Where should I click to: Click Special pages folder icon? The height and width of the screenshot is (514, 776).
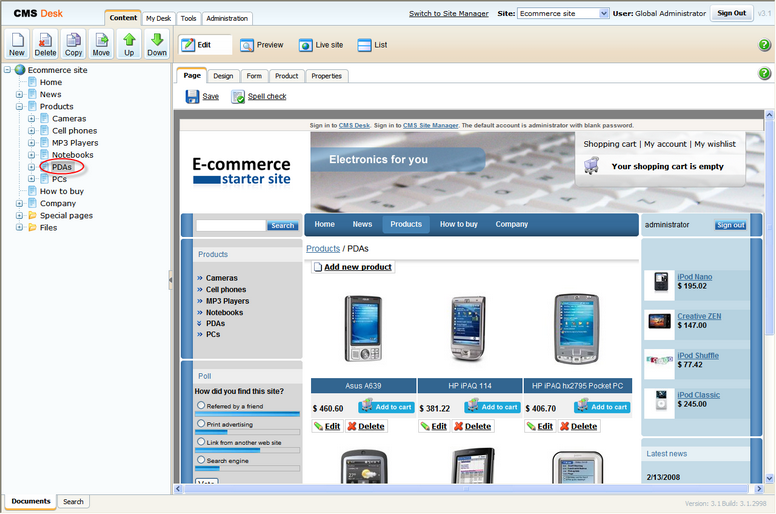32,215
